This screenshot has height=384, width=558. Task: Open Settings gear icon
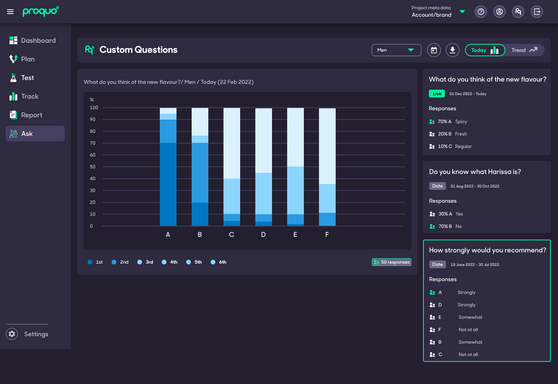pos(12,334)
